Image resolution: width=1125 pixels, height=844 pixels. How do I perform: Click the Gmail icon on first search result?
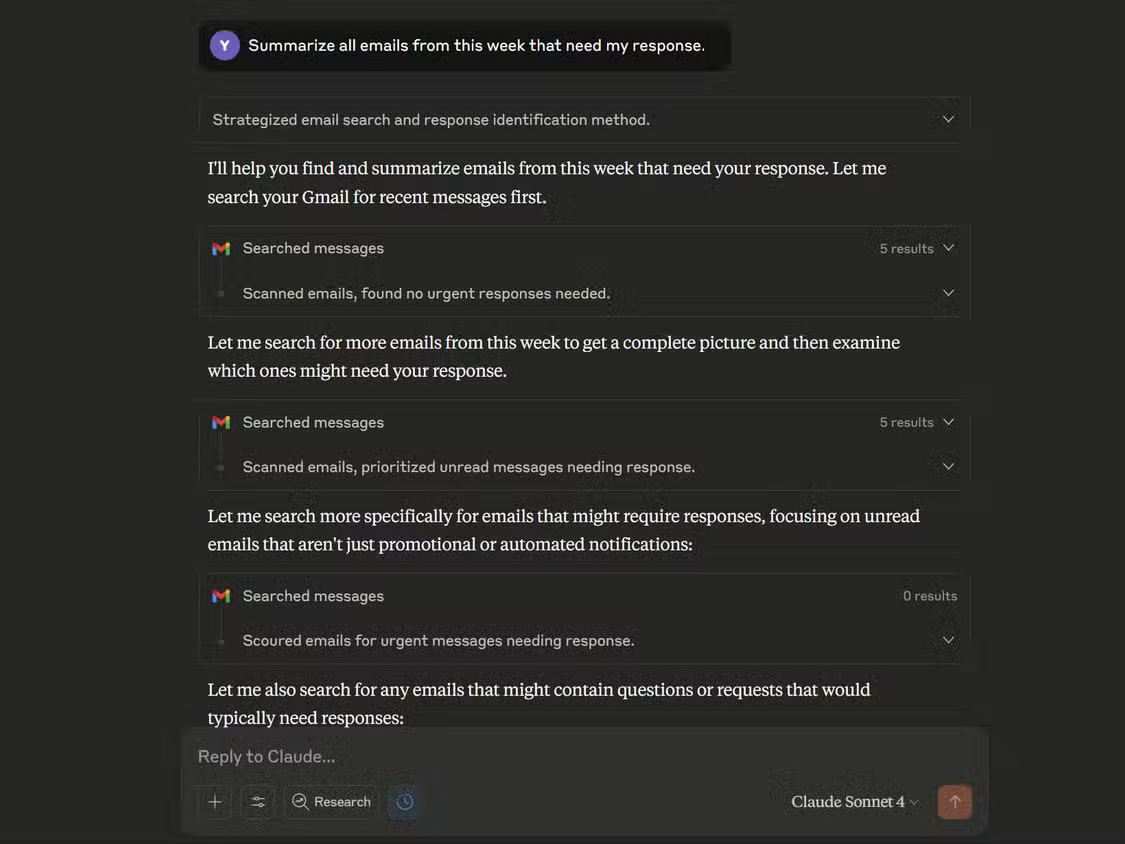coord(221,248)
